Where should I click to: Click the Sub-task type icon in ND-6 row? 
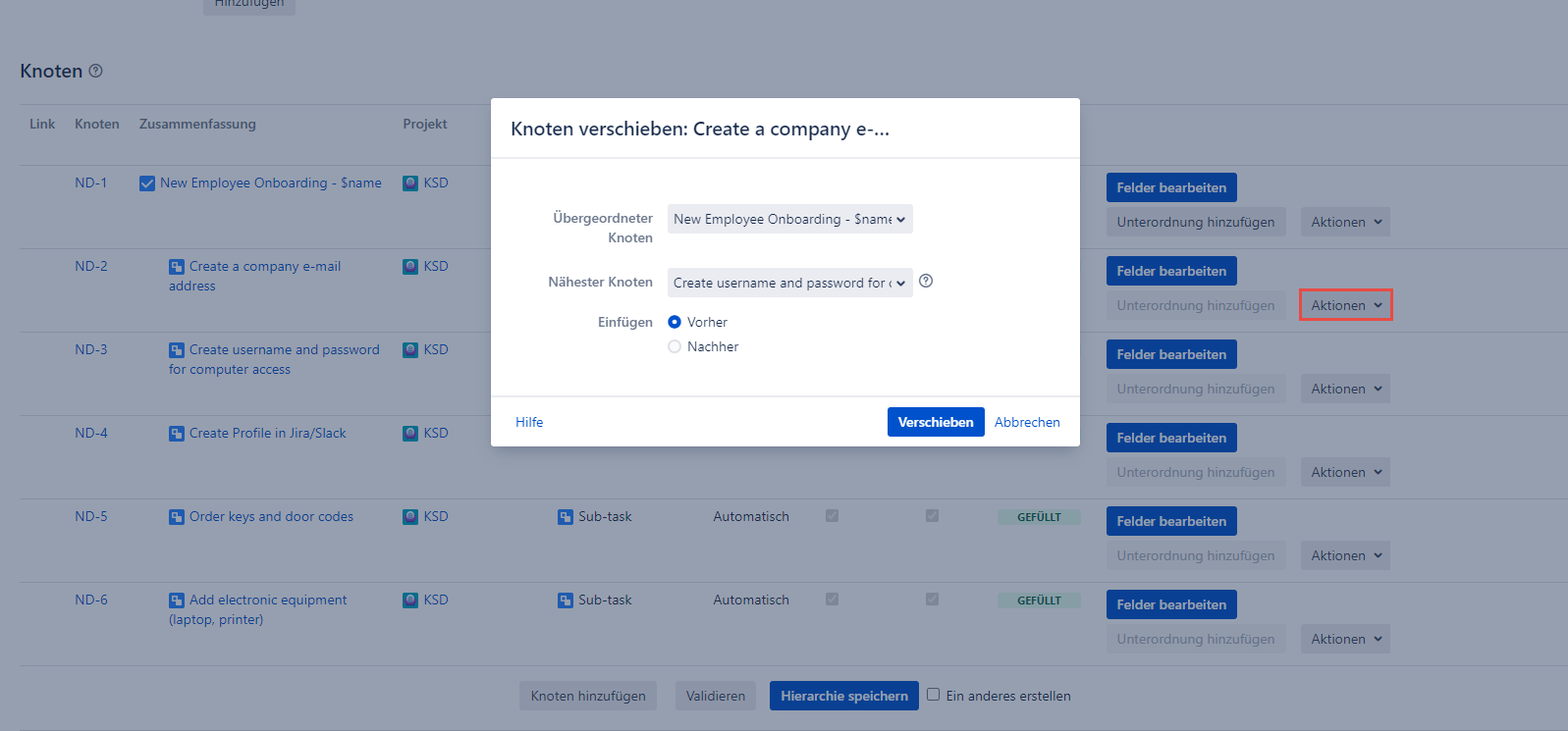pos(566,600)
